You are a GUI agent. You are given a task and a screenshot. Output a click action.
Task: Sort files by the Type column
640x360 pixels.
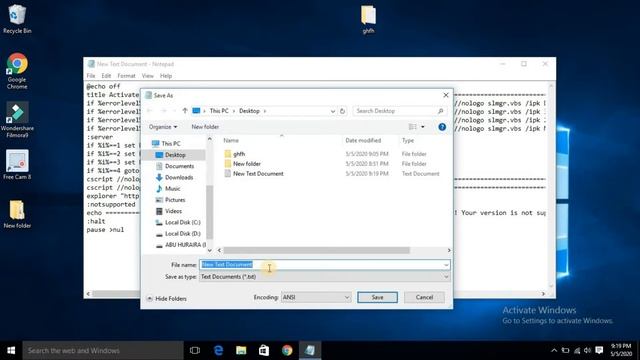[408, 140]
